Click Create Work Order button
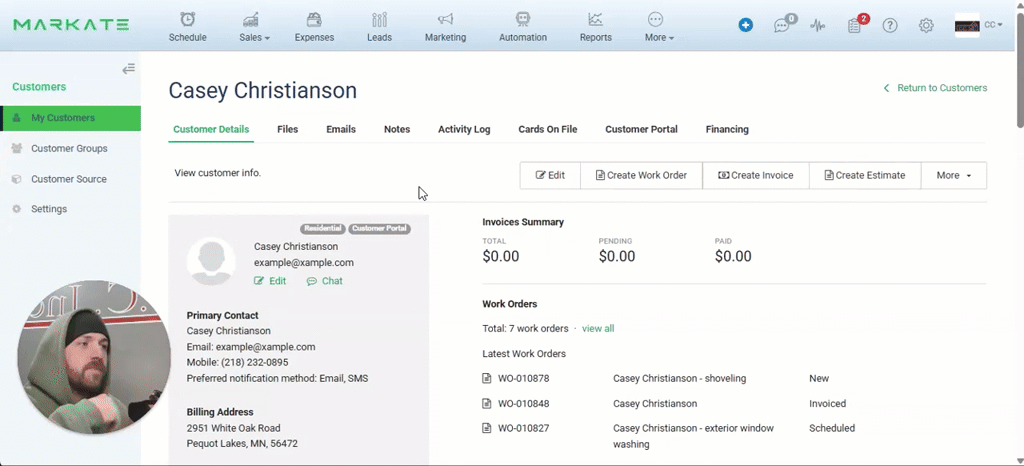Image resolution: width=1024 pixels, height=466 pixels. [x=641, y=176]
